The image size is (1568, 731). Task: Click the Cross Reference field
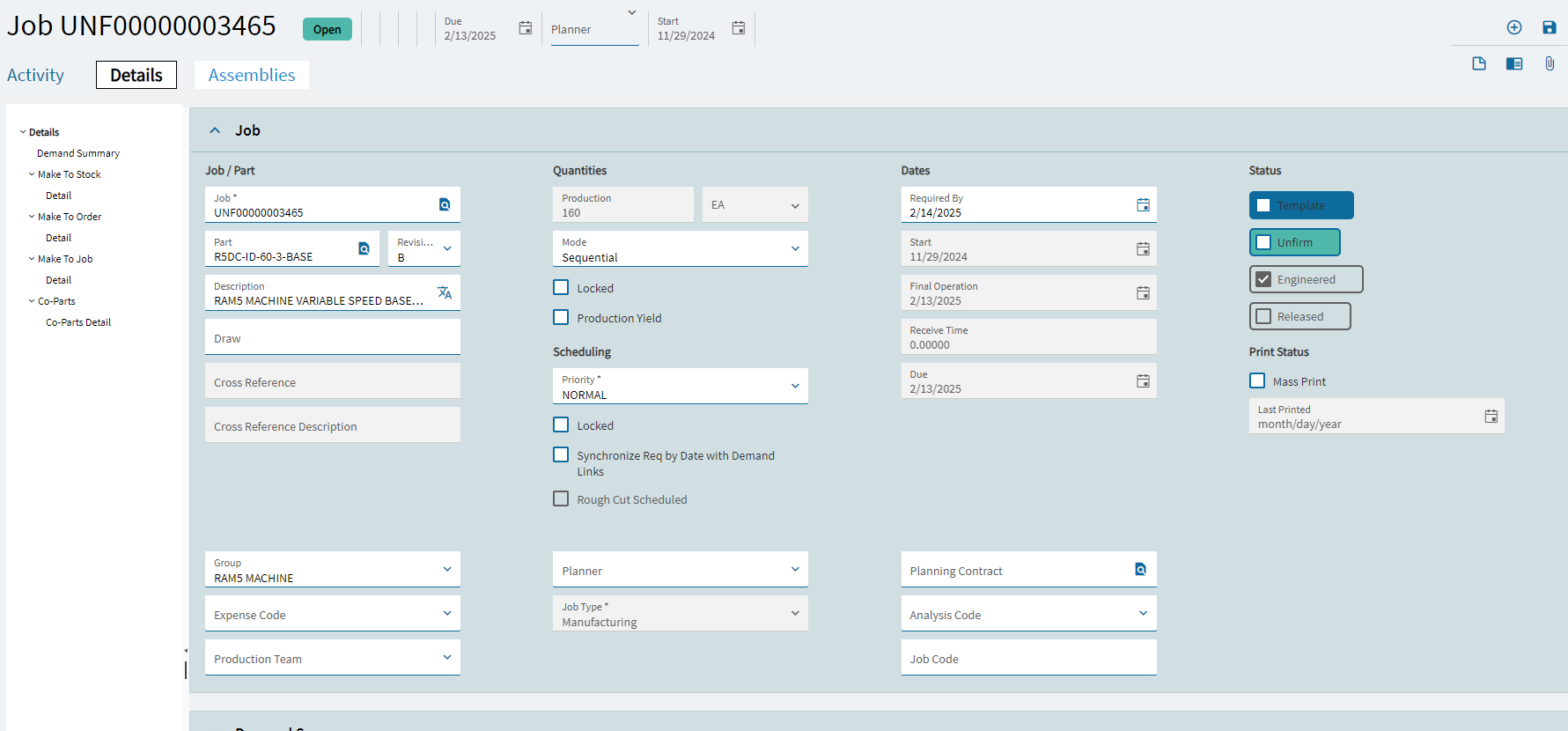click(x=333, y=380)
